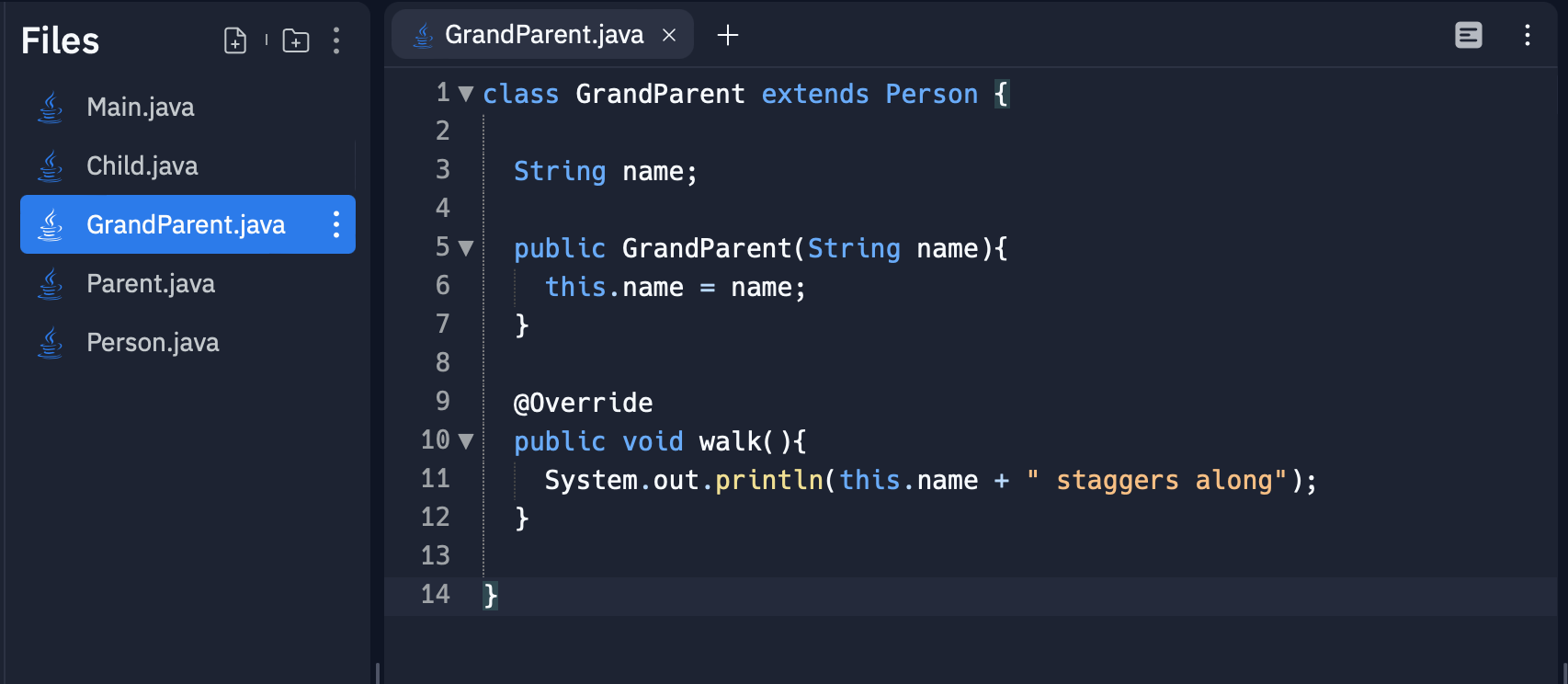This screenshot has height=684, width=1568.
Task: Click the Person class name on line 1
Action: tap(932, 94)
